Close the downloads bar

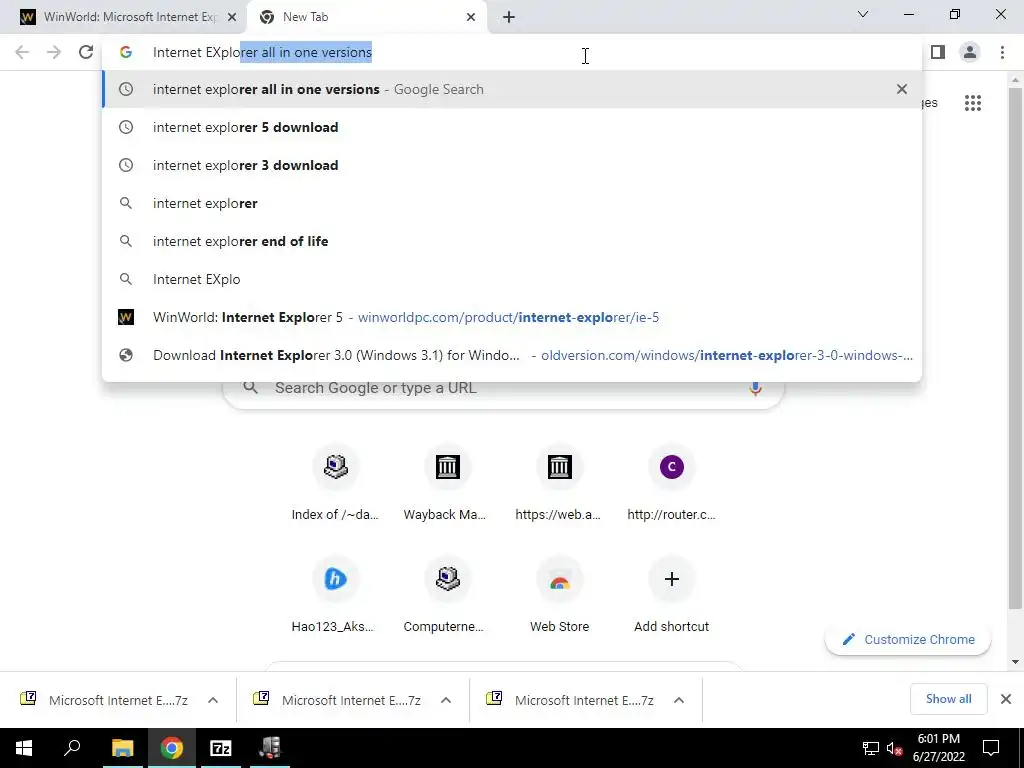coord(1006,699)
